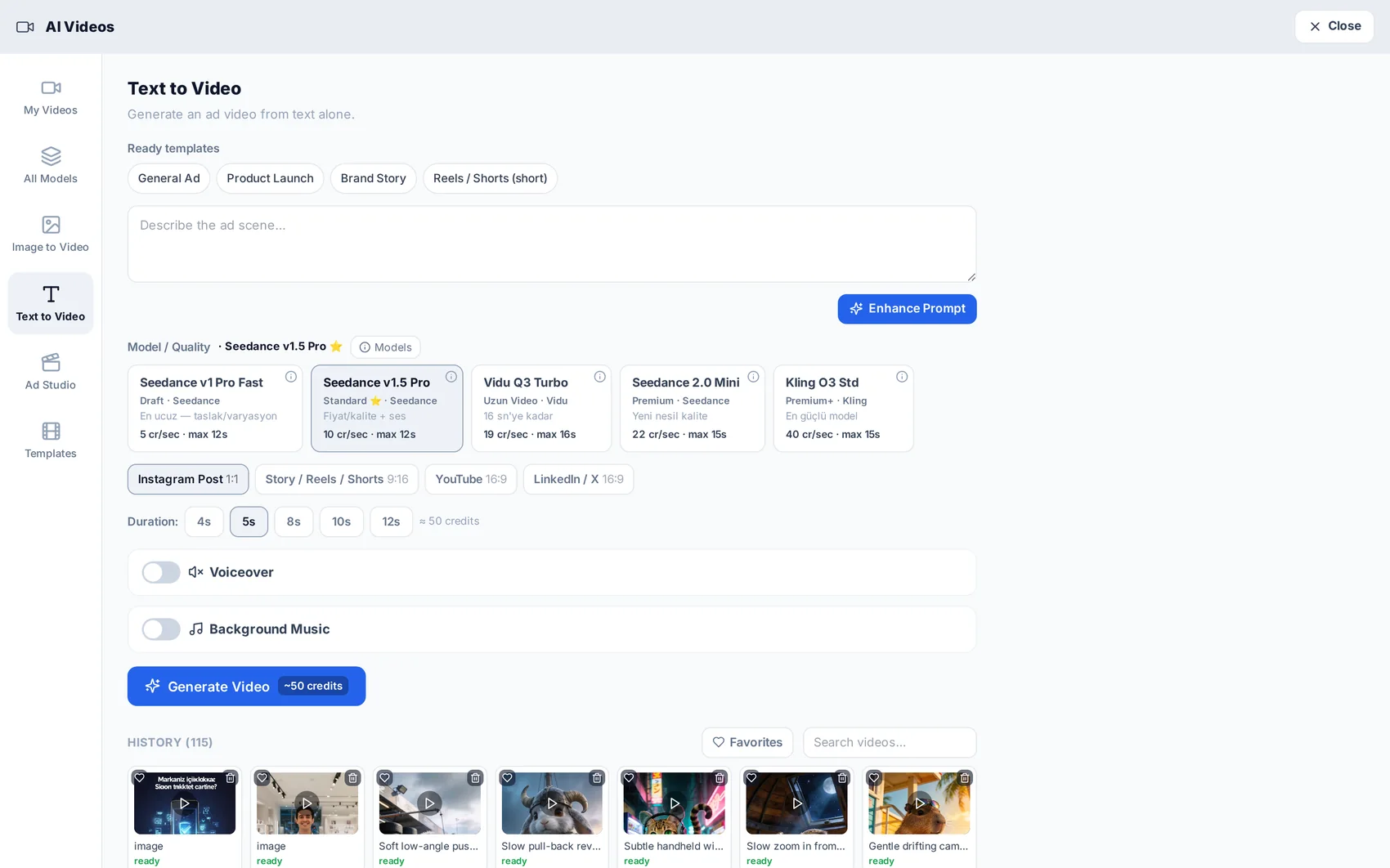Switch to Image to Video
Image resolution: width=1390 pixels, height=868 pixels.
click(x=51, y=235)
